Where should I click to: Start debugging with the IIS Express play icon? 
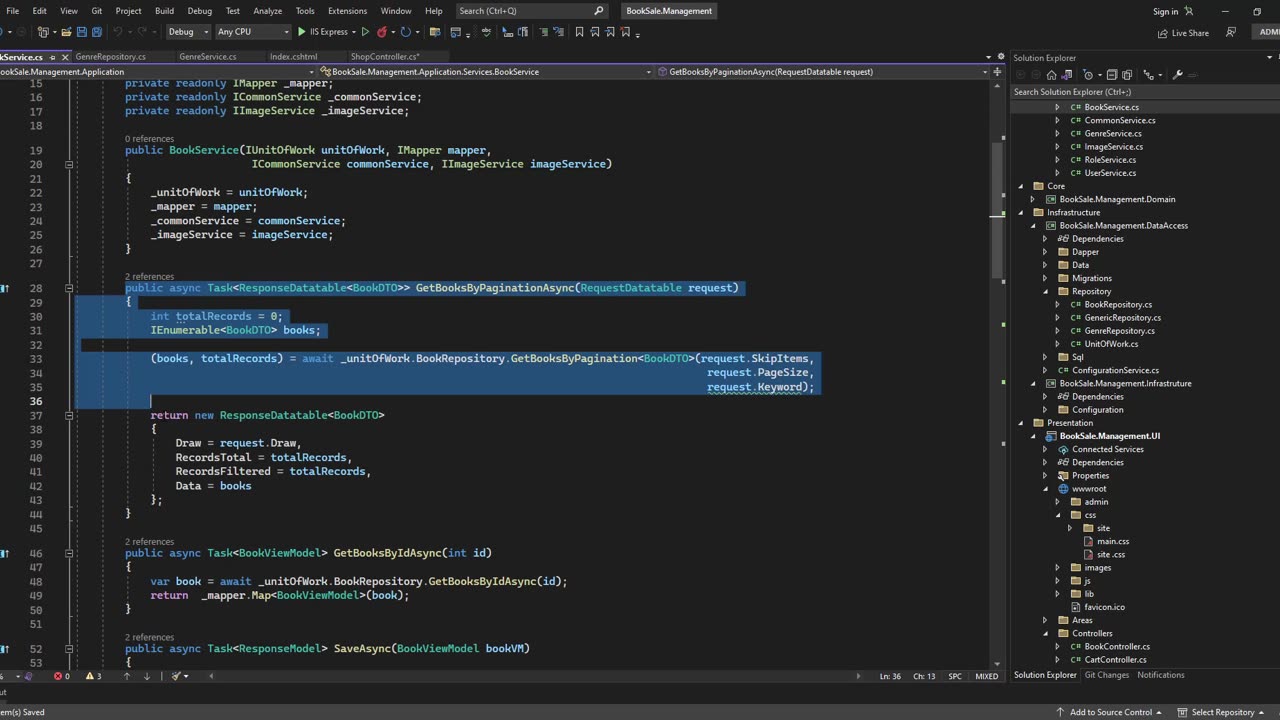point(301,32)
